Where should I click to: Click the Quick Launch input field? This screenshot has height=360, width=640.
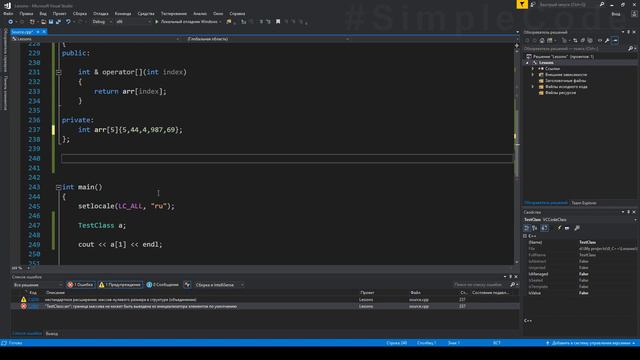(567, 4)
